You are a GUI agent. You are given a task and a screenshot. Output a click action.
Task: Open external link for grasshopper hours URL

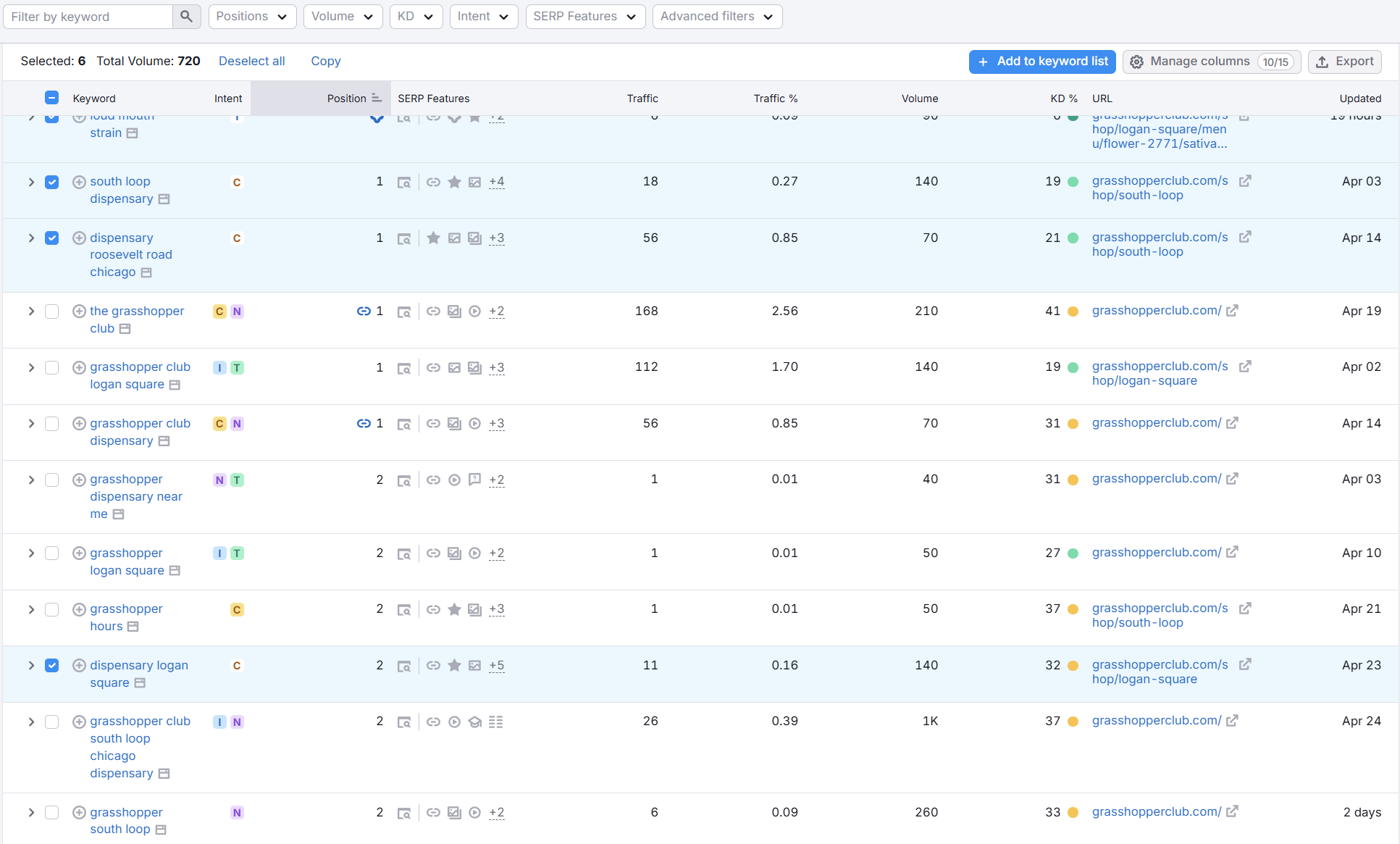[1245, 609]
